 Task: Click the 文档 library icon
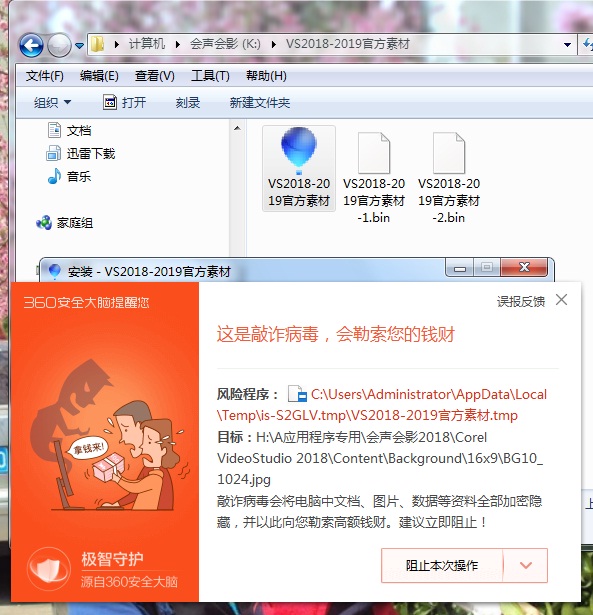pos(54,130)
